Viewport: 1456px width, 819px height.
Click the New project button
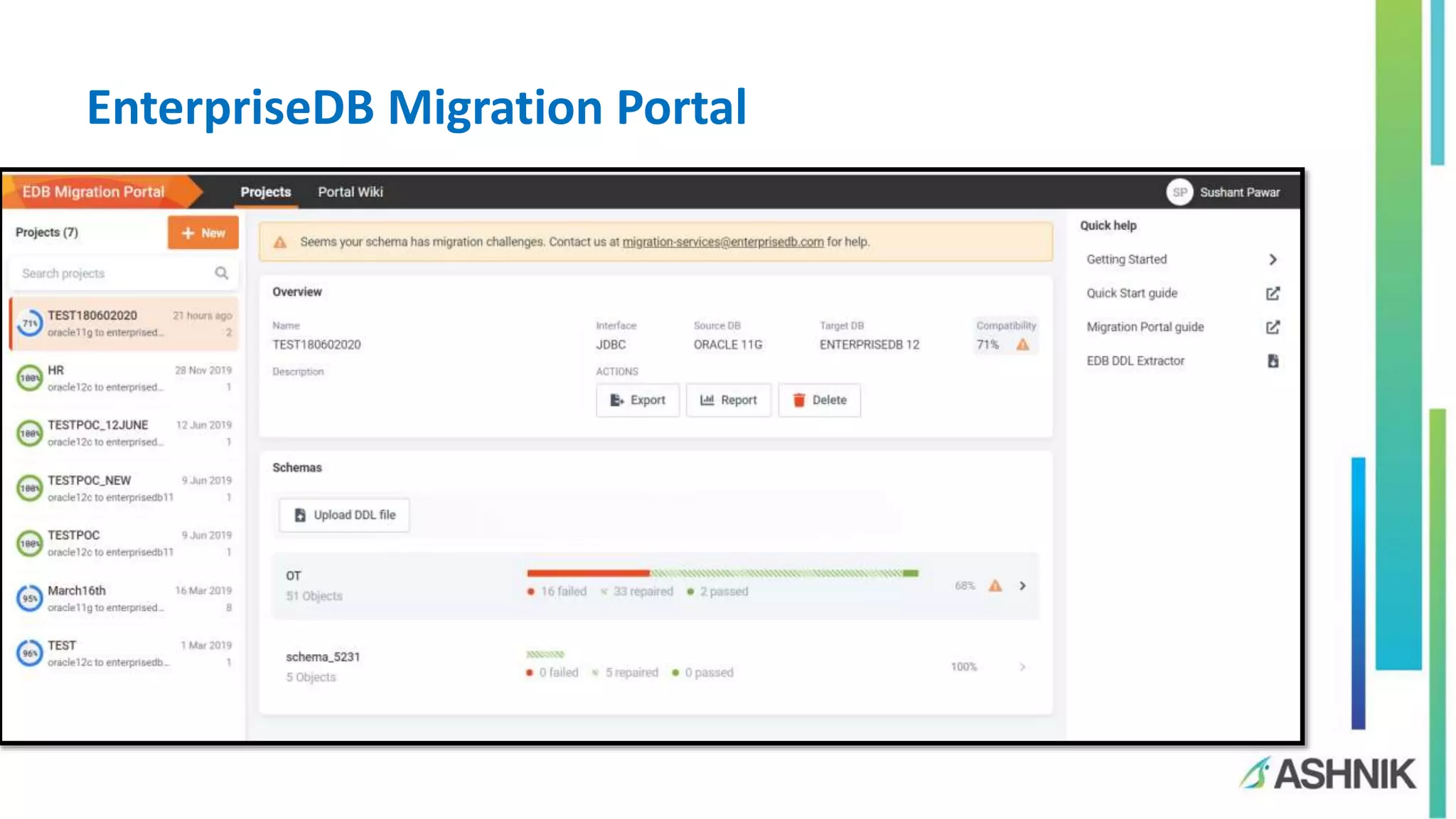[x=203, y=233]
